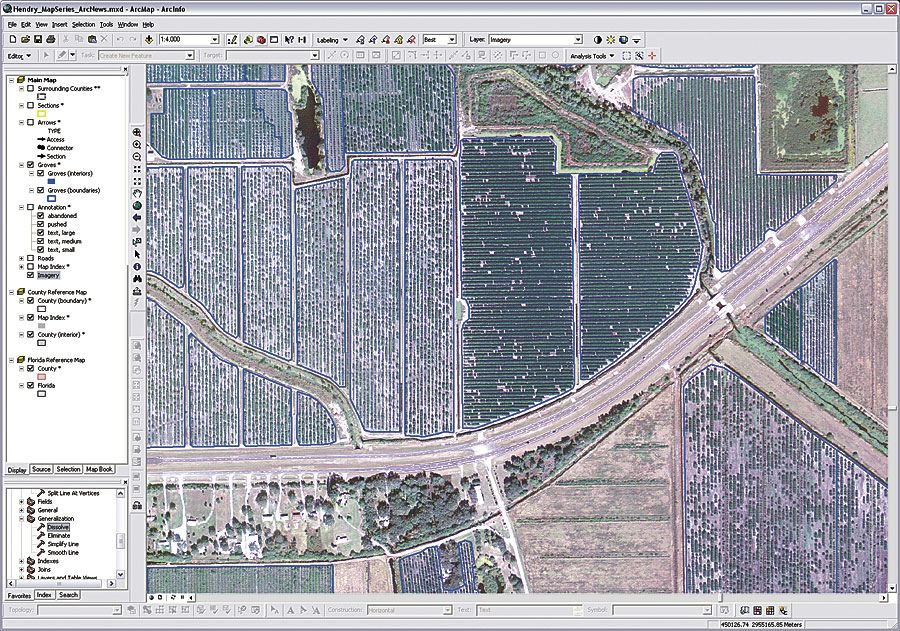
Task: Open the ArcToolbox red toolbox icon
Action: [261, 40]
